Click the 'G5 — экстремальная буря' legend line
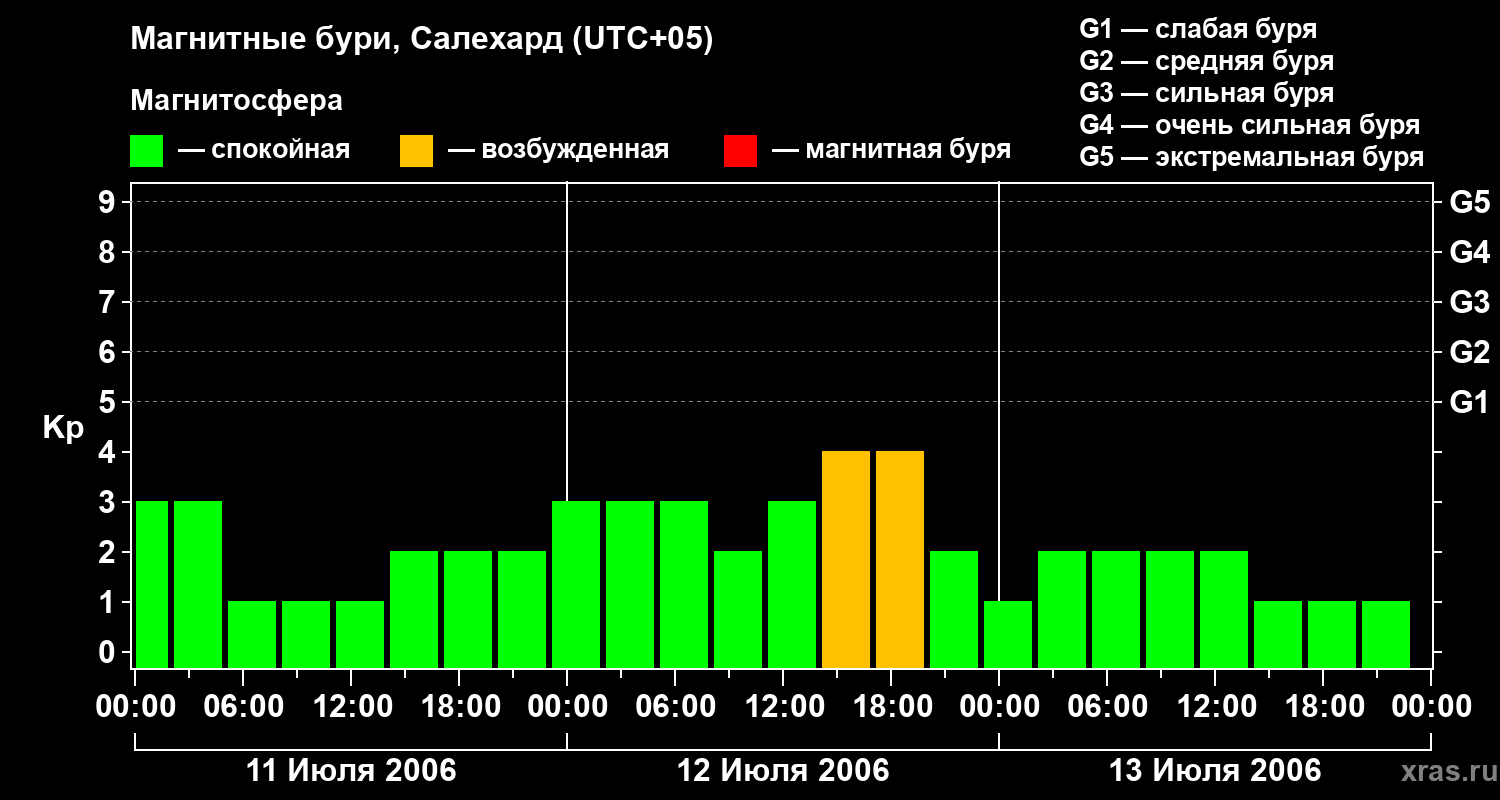This screenshot has width=1500, height=800. point(1252,157)
